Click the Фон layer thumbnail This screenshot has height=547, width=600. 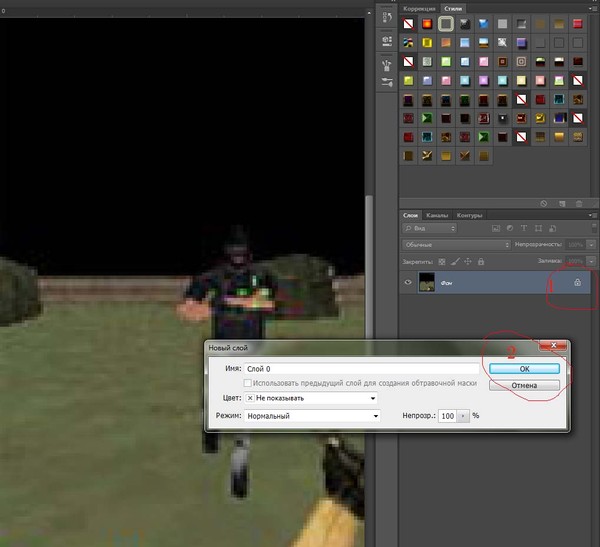tap(427, 282)
